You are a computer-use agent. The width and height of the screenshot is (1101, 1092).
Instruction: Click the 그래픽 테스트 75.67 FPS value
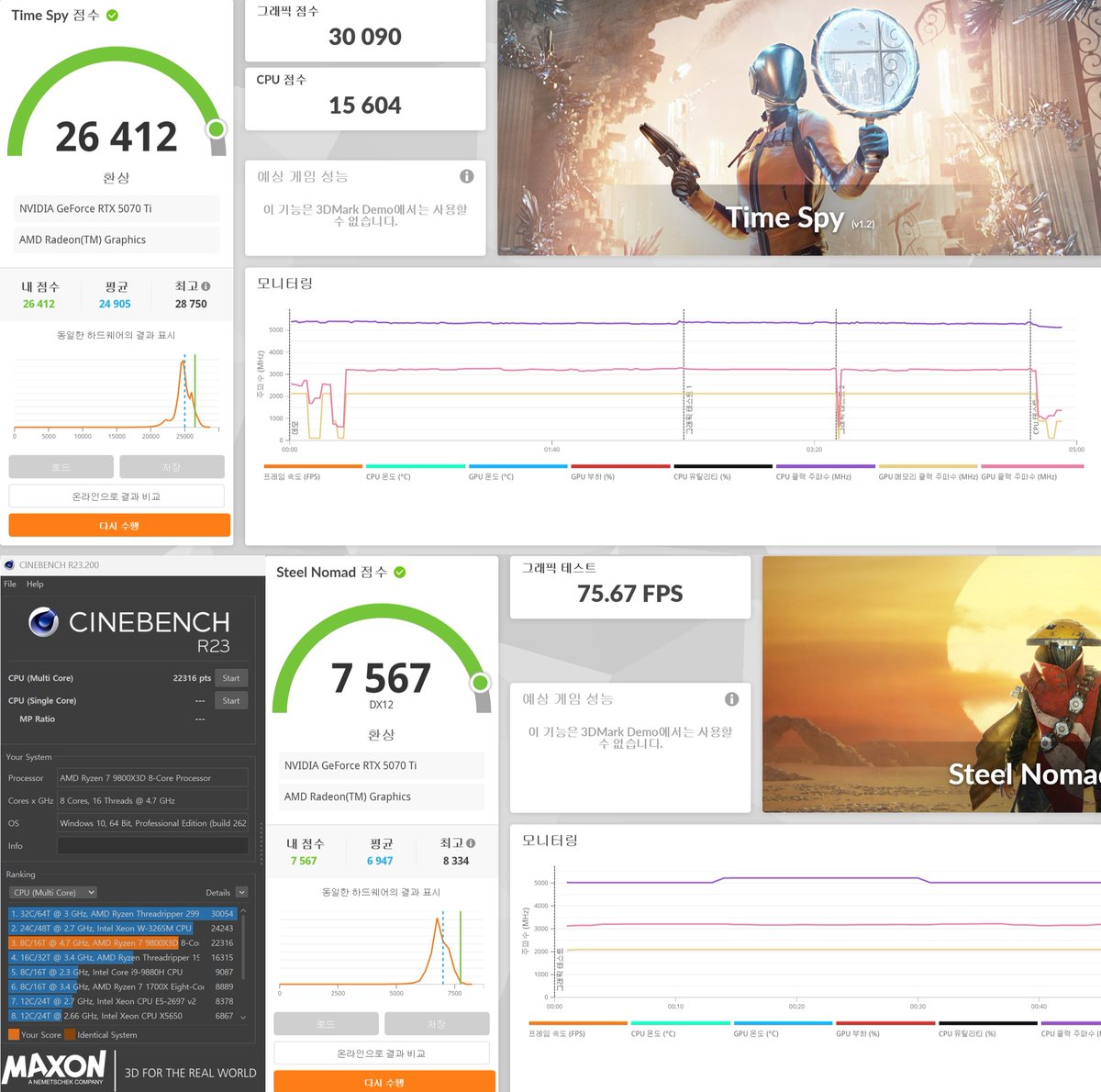pos(630,594)
